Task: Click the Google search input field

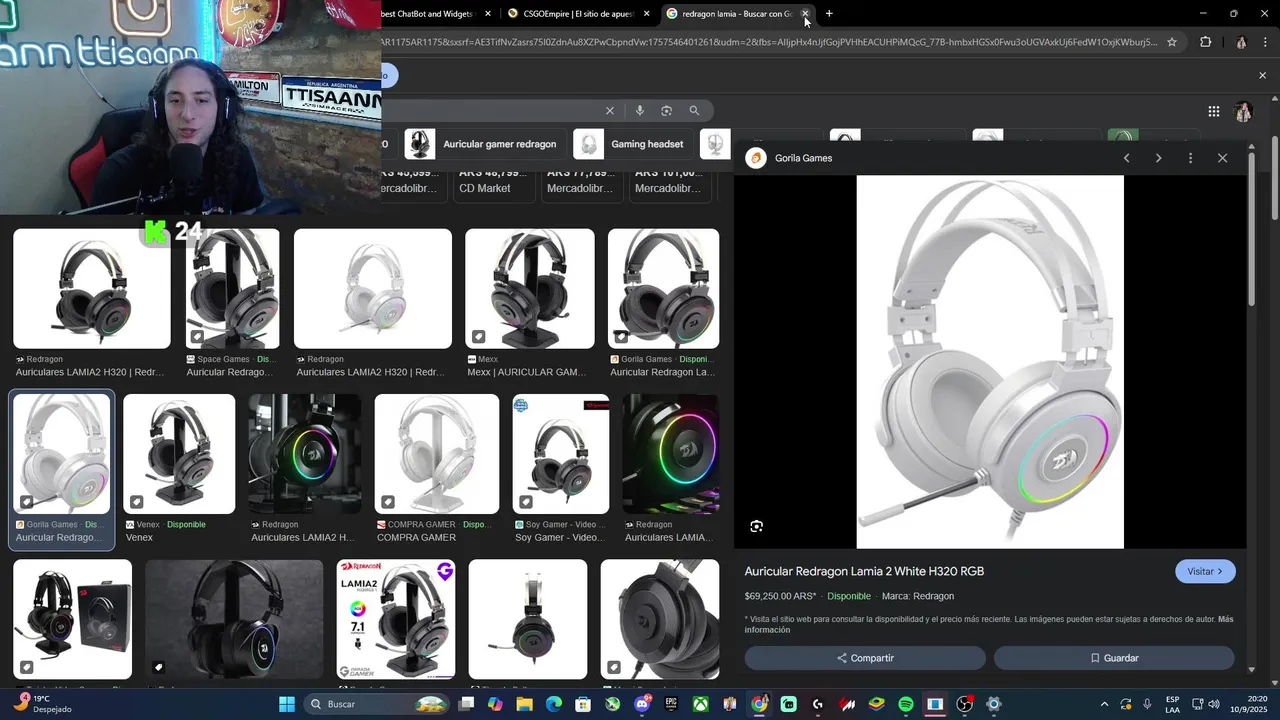Action: click(x=490, y=110)
